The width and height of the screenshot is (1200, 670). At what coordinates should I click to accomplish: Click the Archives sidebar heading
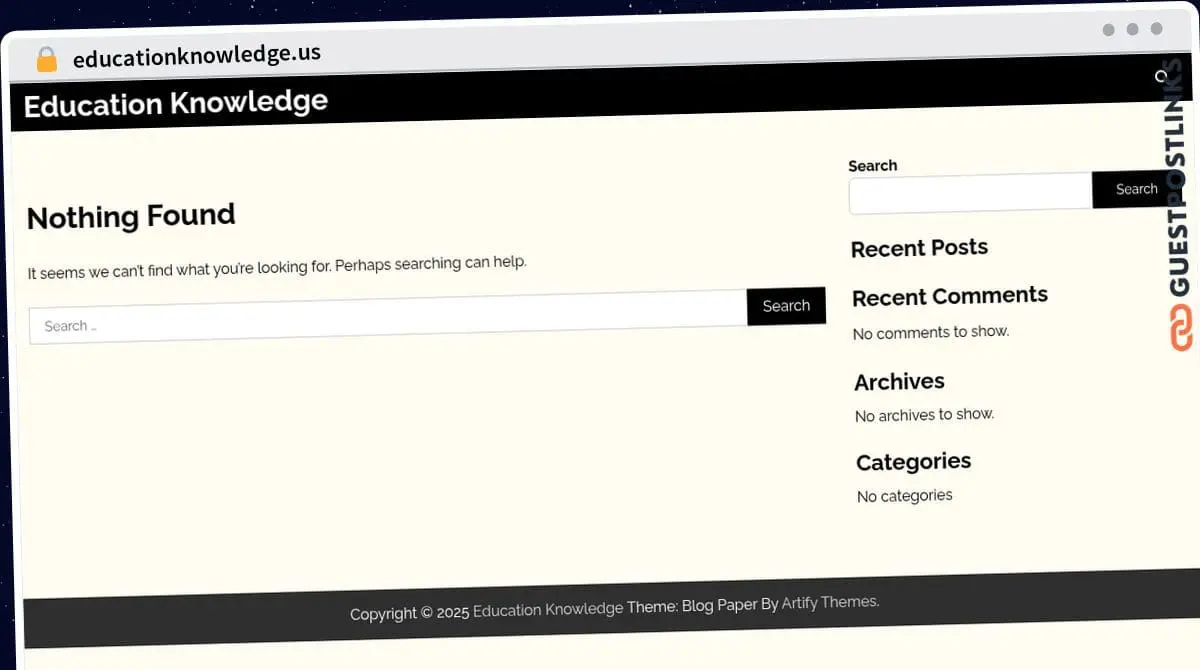pos(899,381)
